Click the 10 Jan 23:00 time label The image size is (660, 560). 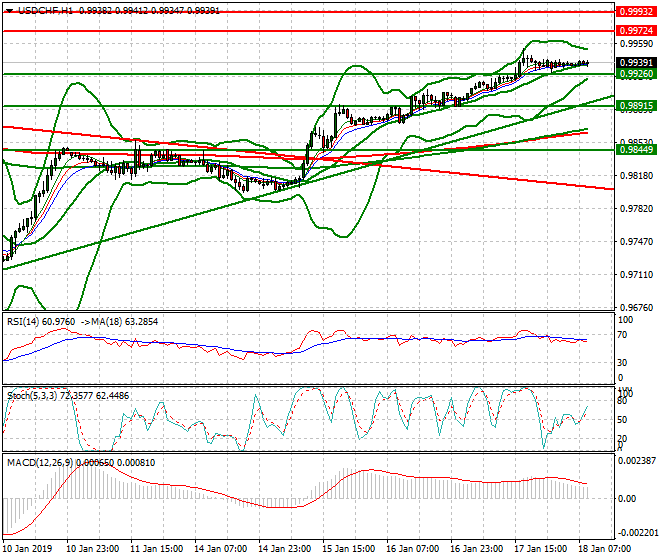[x=93, y=549]
